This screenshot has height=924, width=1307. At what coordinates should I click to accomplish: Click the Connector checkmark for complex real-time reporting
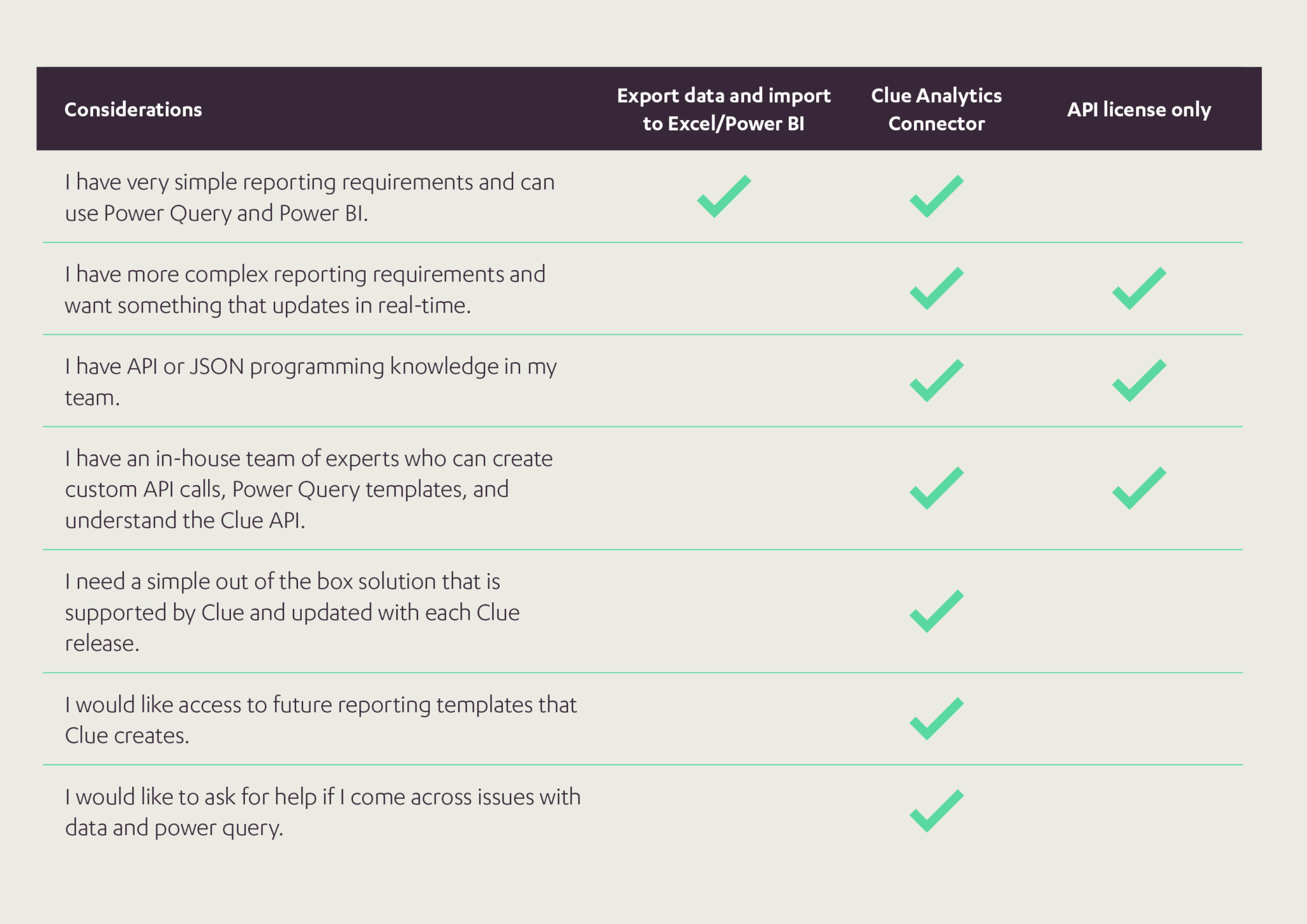[x=936, y=288]
